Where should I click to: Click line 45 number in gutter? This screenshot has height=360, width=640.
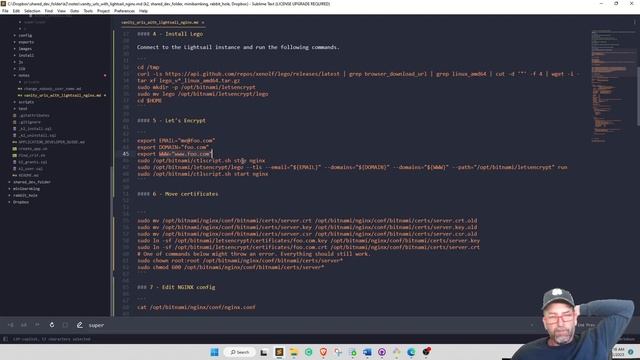pyautogui.click(x=126, y=154)
